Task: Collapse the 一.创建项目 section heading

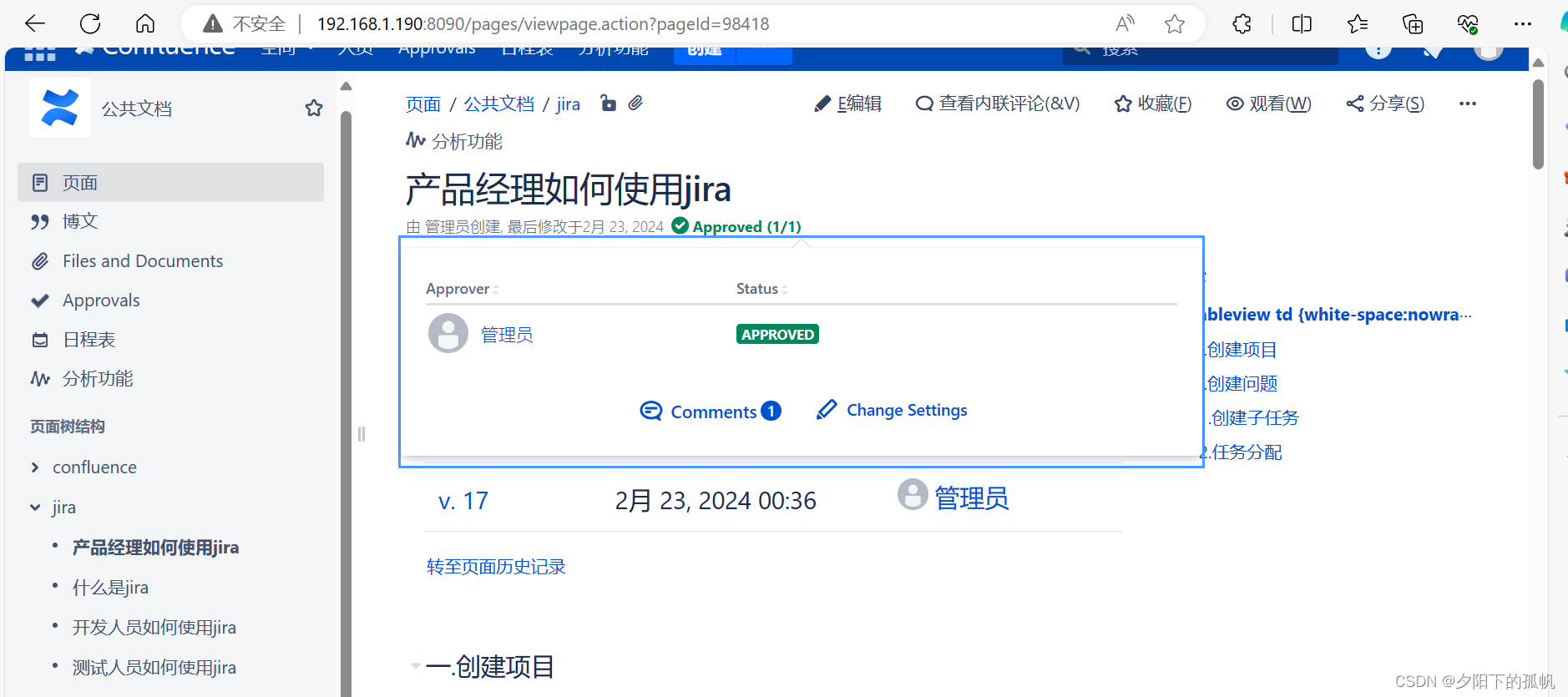Action: click(415, 666)
